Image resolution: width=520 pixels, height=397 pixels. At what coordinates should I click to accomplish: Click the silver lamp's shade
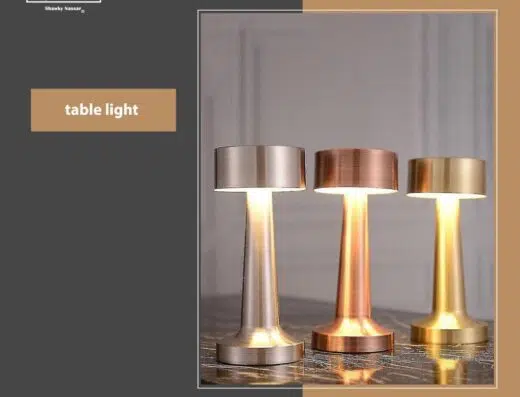[x=260, y=168]
